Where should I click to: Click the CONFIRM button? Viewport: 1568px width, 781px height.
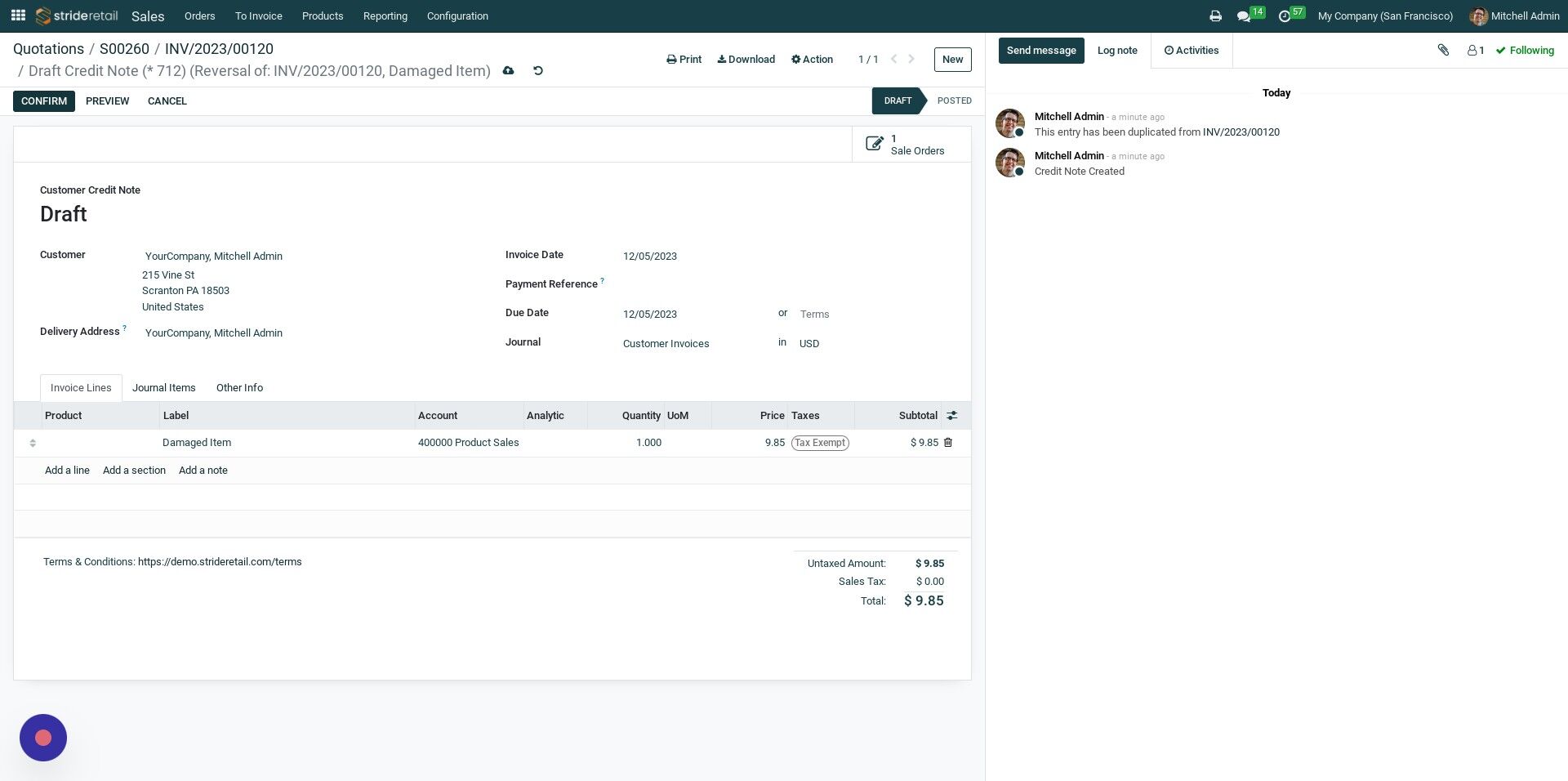tap(44, 101)
